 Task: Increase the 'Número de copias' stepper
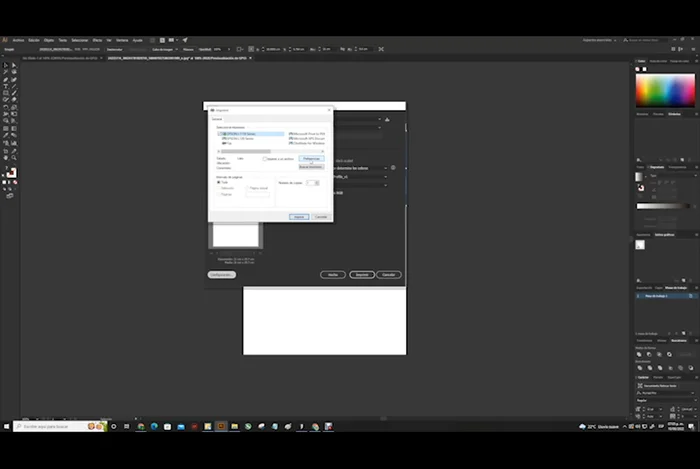tap(317, 181)
